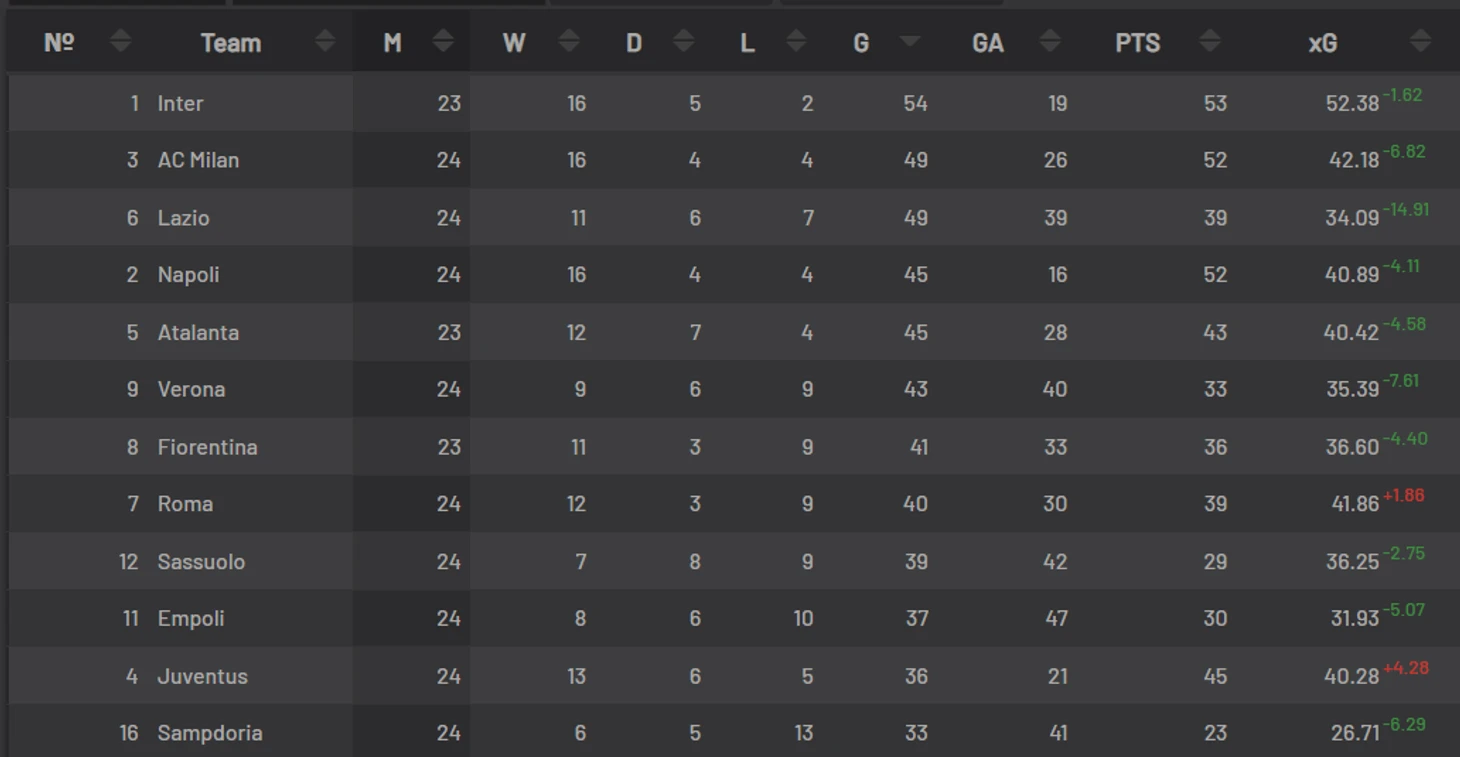
Task: Select the Lazio team name
Action: [183, 218]
